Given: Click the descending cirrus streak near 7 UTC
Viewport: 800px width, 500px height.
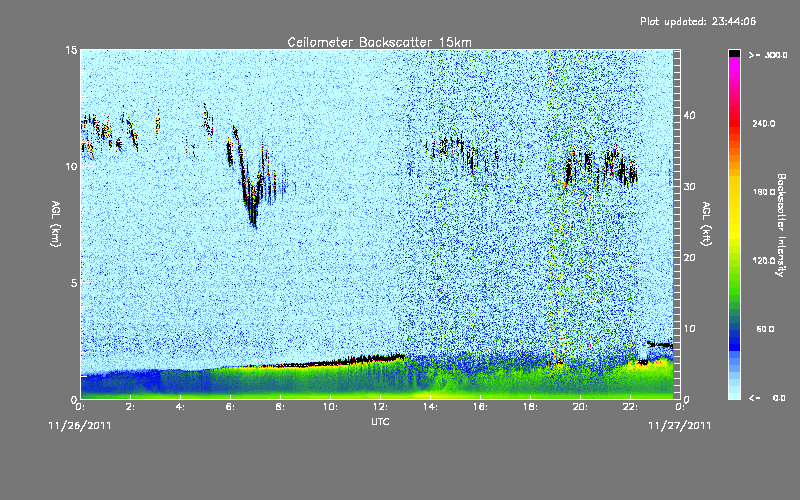Looking at the screenshot, I should (246, 180).
